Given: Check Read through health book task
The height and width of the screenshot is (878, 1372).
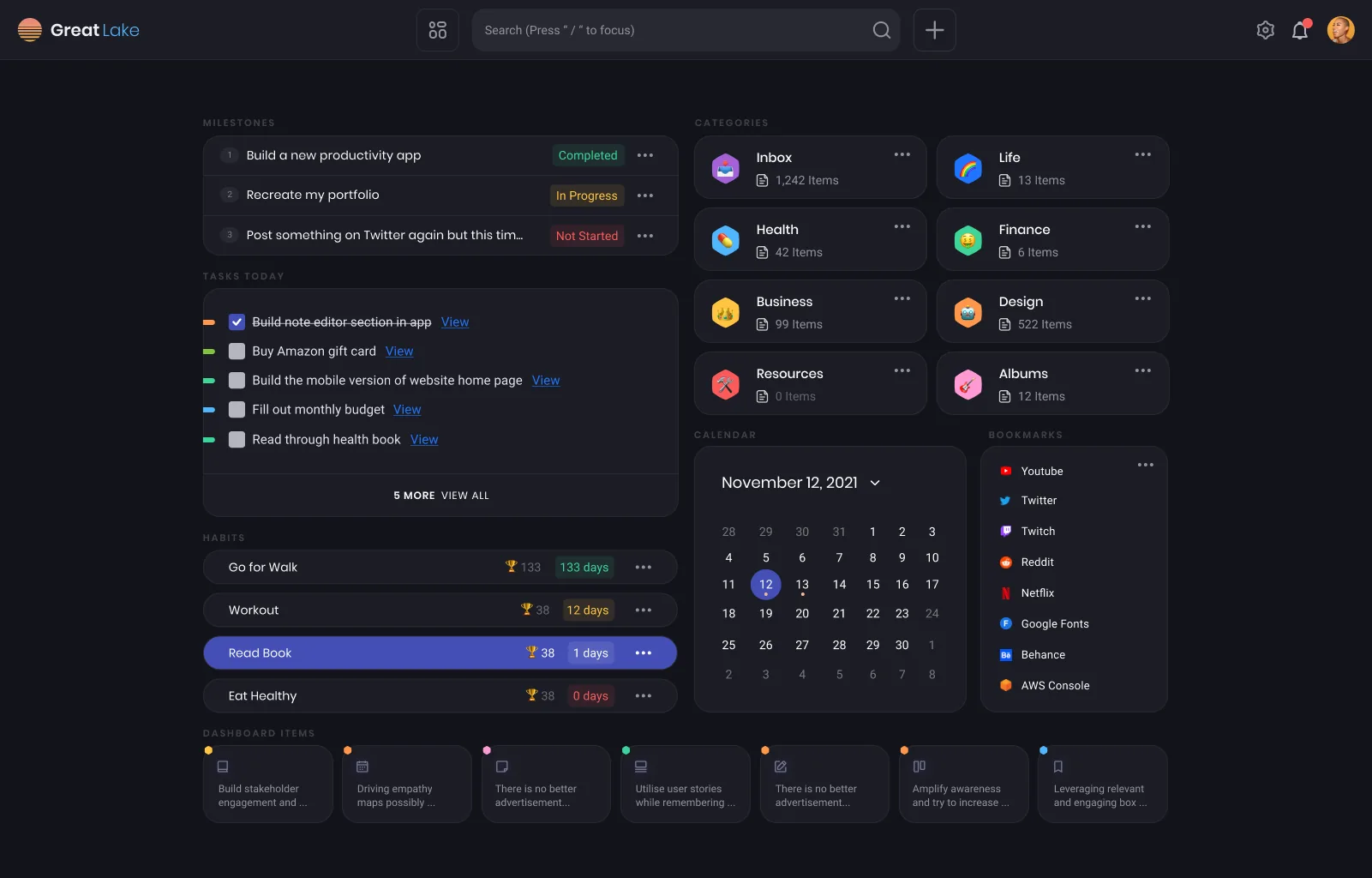Looking at the screenshot, I should 237,440.
